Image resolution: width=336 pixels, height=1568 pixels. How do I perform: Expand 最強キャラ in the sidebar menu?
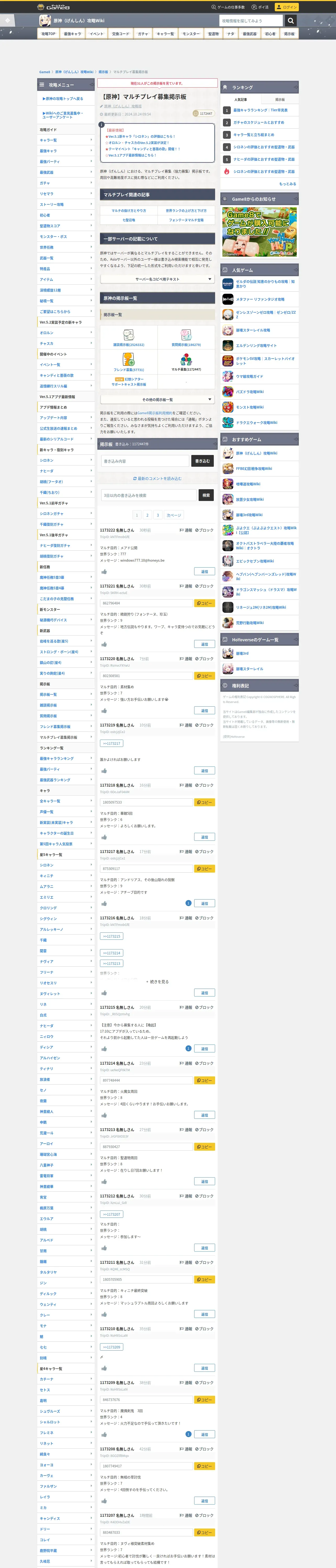(66, 151)
